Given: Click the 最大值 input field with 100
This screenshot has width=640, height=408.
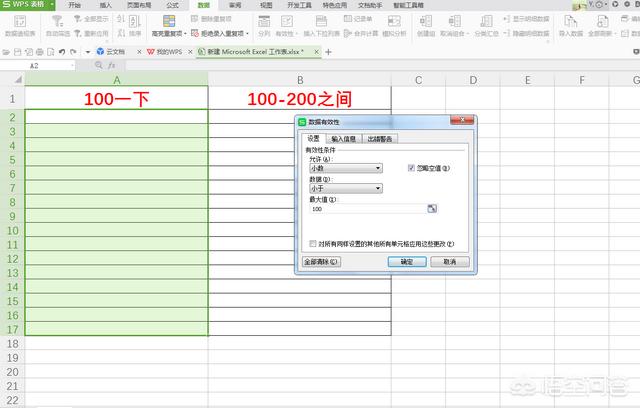Looking at the screenshot, I should (x=368, y=208).
